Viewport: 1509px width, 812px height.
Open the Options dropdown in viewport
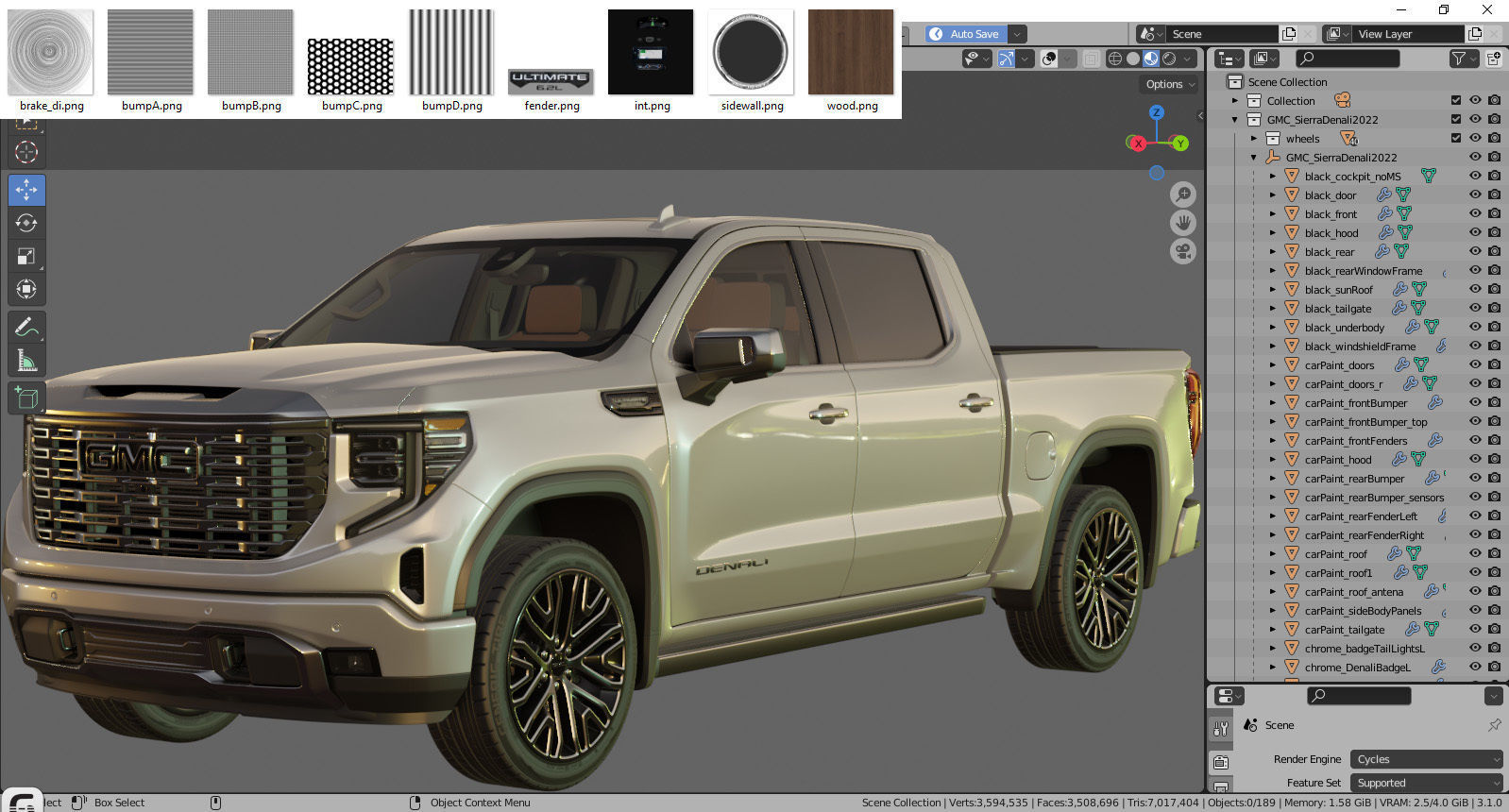1170,84
